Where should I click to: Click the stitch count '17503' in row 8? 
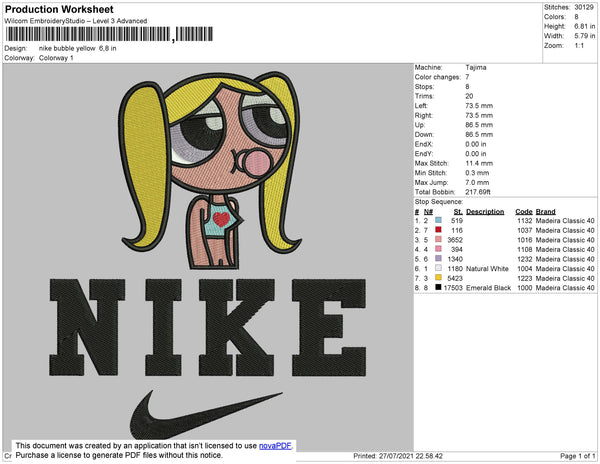(453, 288)
